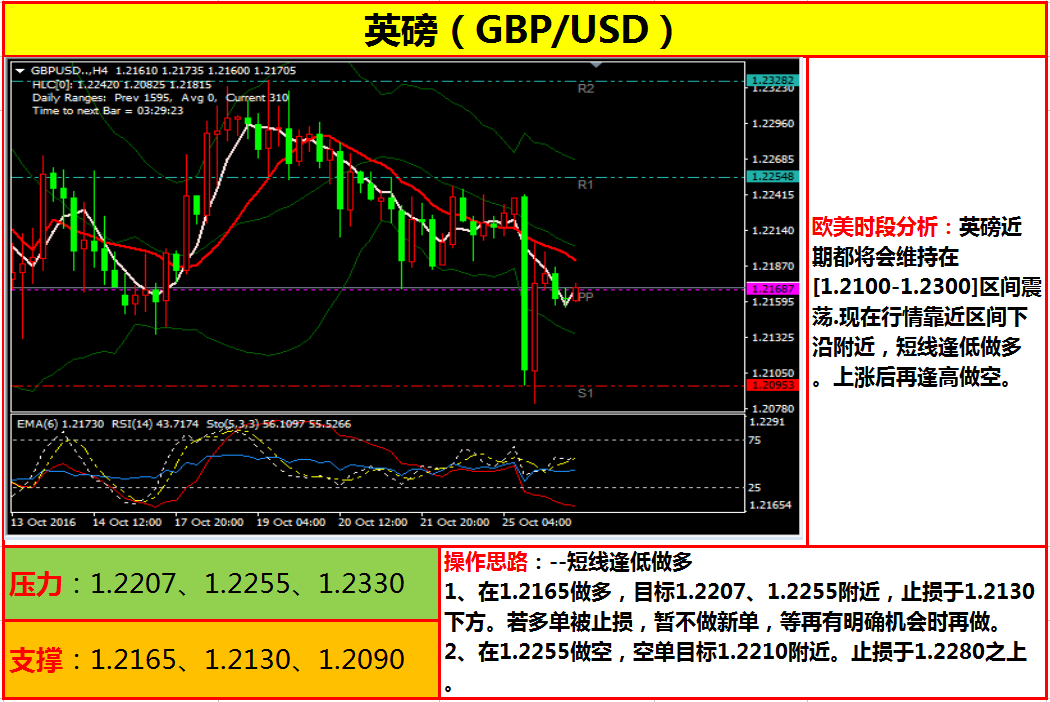The height and width of the screenshot is (702, 1050).
Task: Click the 20 Oct 12:00 time label
Action: 372,522
